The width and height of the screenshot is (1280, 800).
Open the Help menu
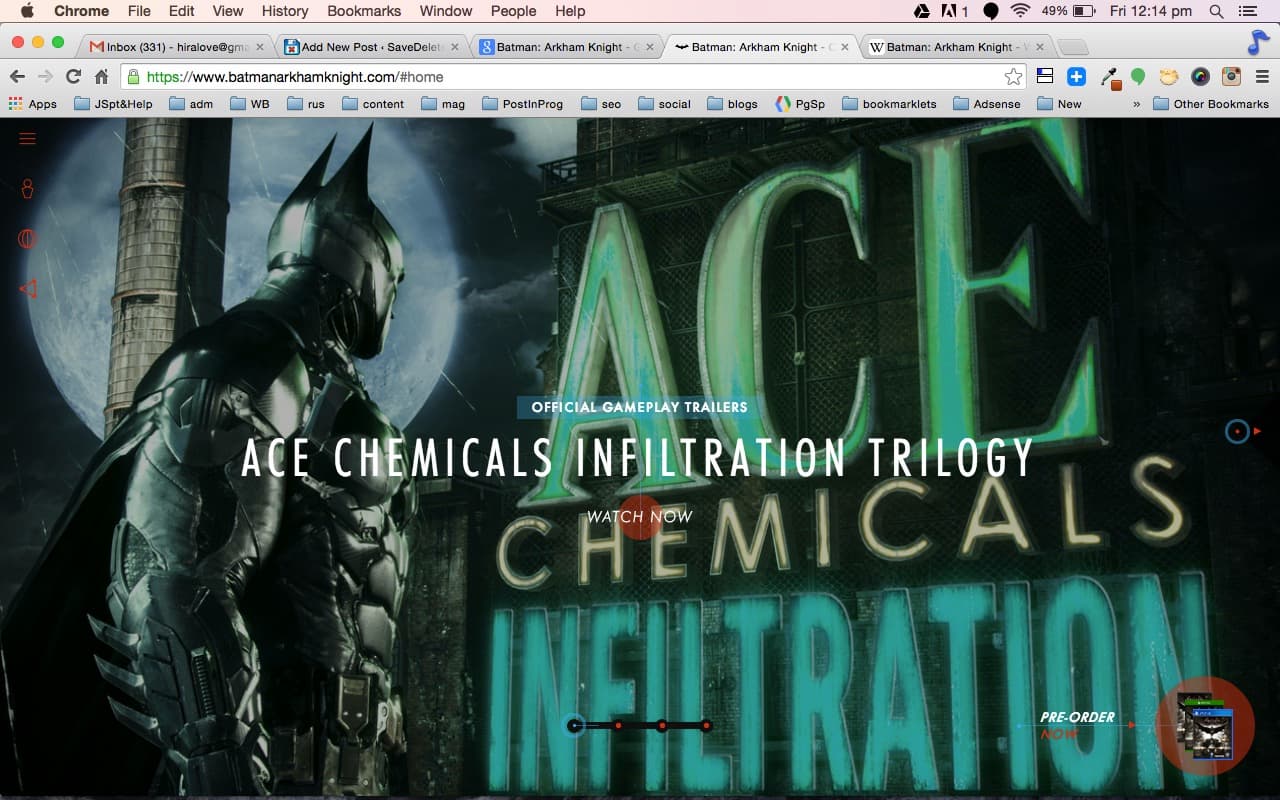click(570, 11)
